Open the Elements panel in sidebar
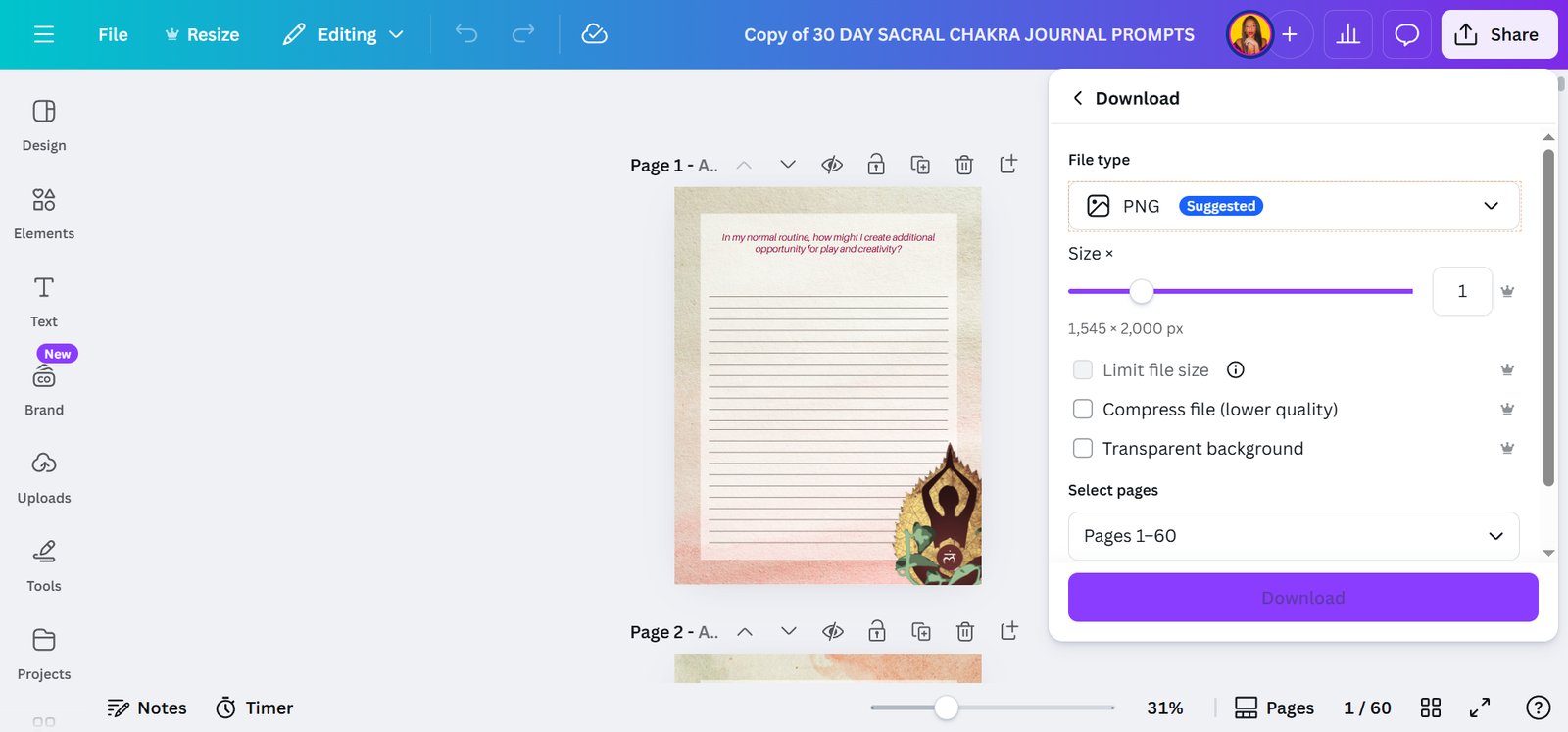The width and height of the screenshot is (1568, 732). (44, 214)
